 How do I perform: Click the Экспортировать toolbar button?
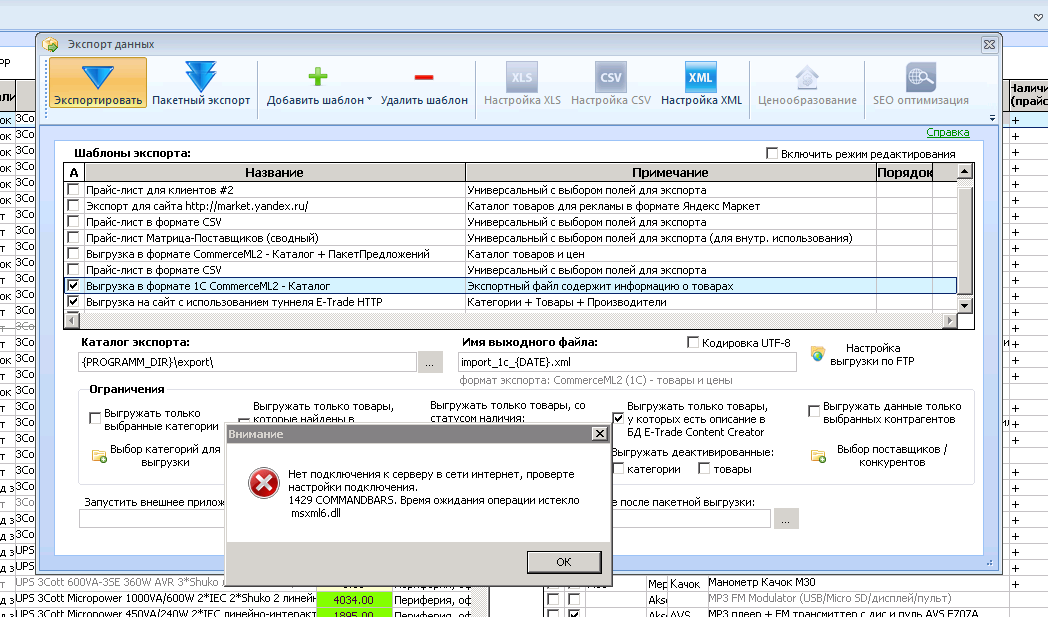pos(98,83)
